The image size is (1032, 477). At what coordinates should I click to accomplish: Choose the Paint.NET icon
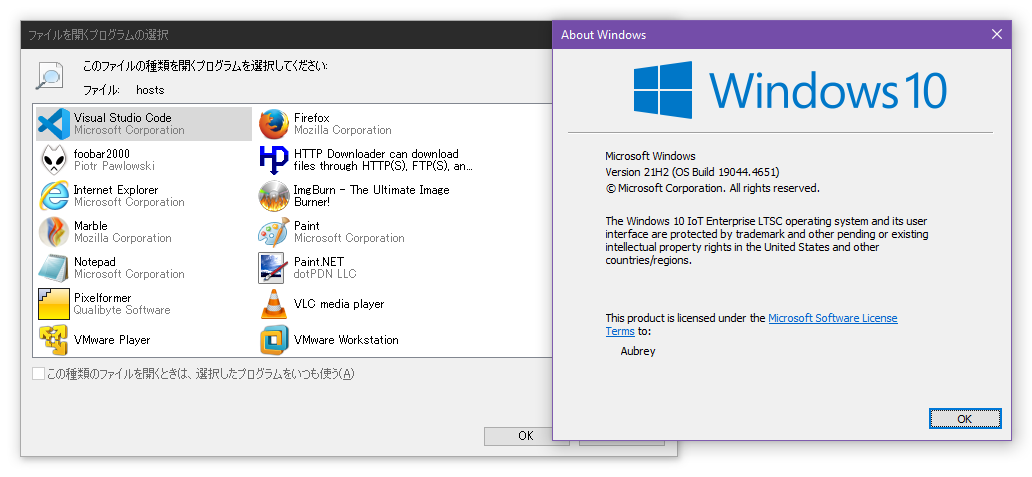tap(272, 268)
